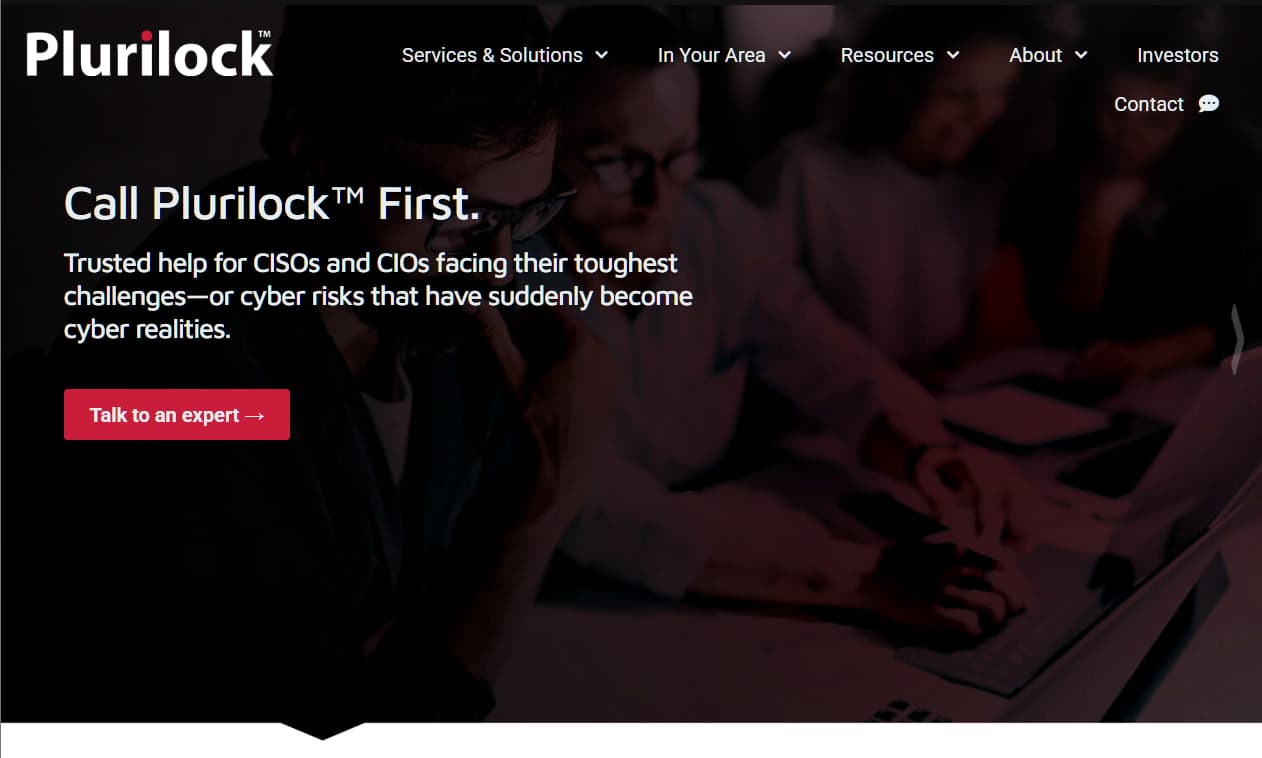Click the arrow on Talk to an expert
The image size is (1262, 758).
pos(255,415)
